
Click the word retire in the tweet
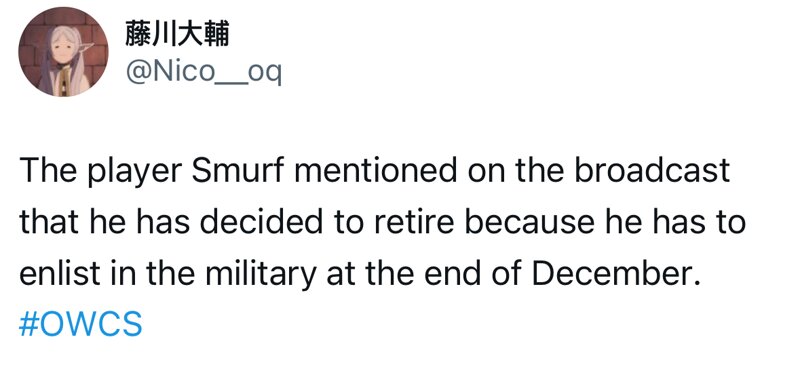pos(426,223)
